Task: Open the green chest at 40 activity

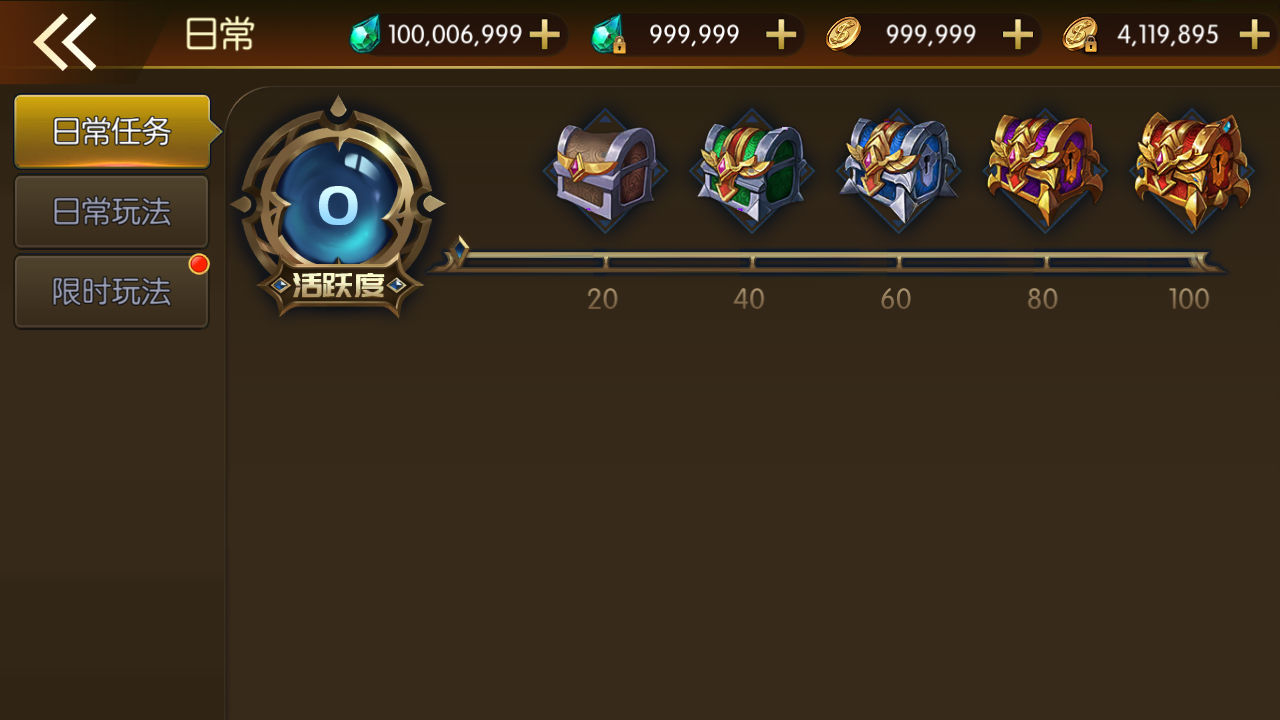Action: [x=751, y=170]
